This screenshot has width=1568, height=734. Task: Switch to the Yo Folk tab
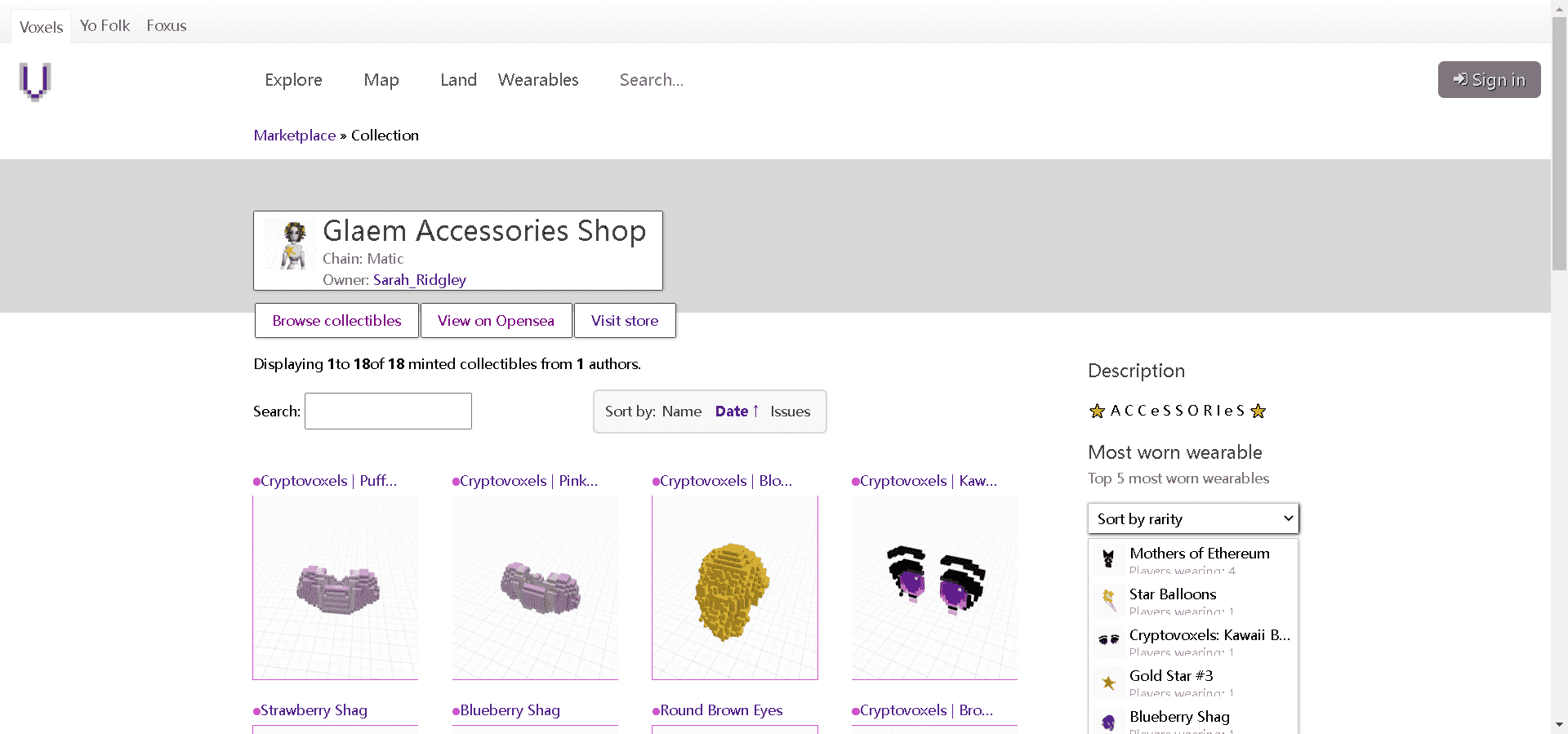(105, 25)
